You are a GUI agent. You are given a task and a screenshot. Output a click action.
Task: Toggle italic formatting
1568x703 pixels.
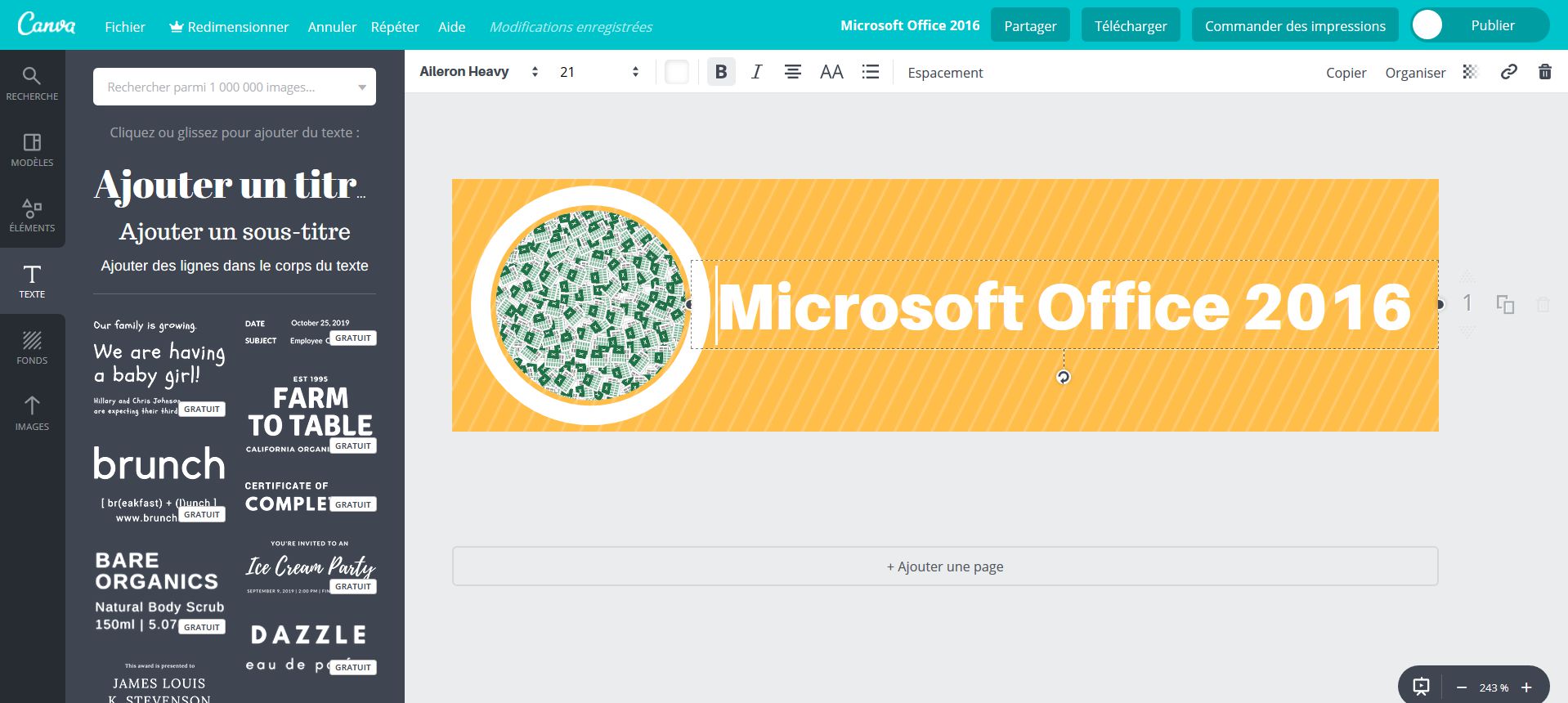(757, 72)
